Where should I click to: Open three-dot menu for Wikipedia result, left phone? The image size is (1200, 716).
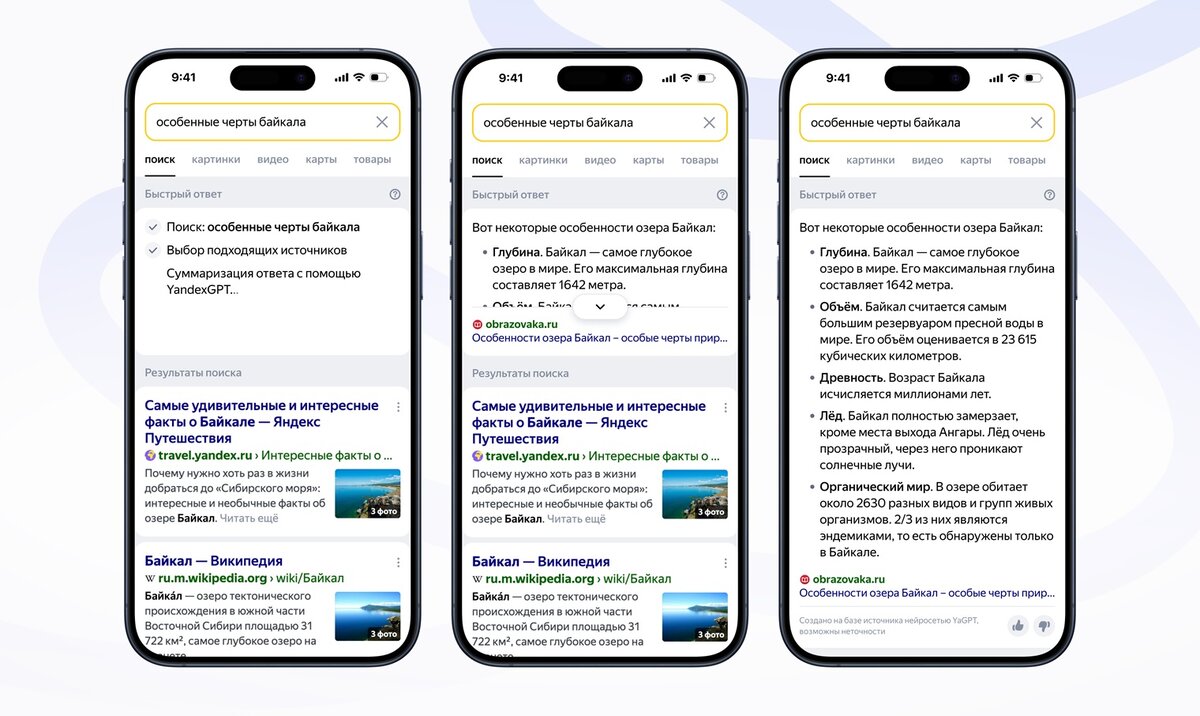[398, 562]
